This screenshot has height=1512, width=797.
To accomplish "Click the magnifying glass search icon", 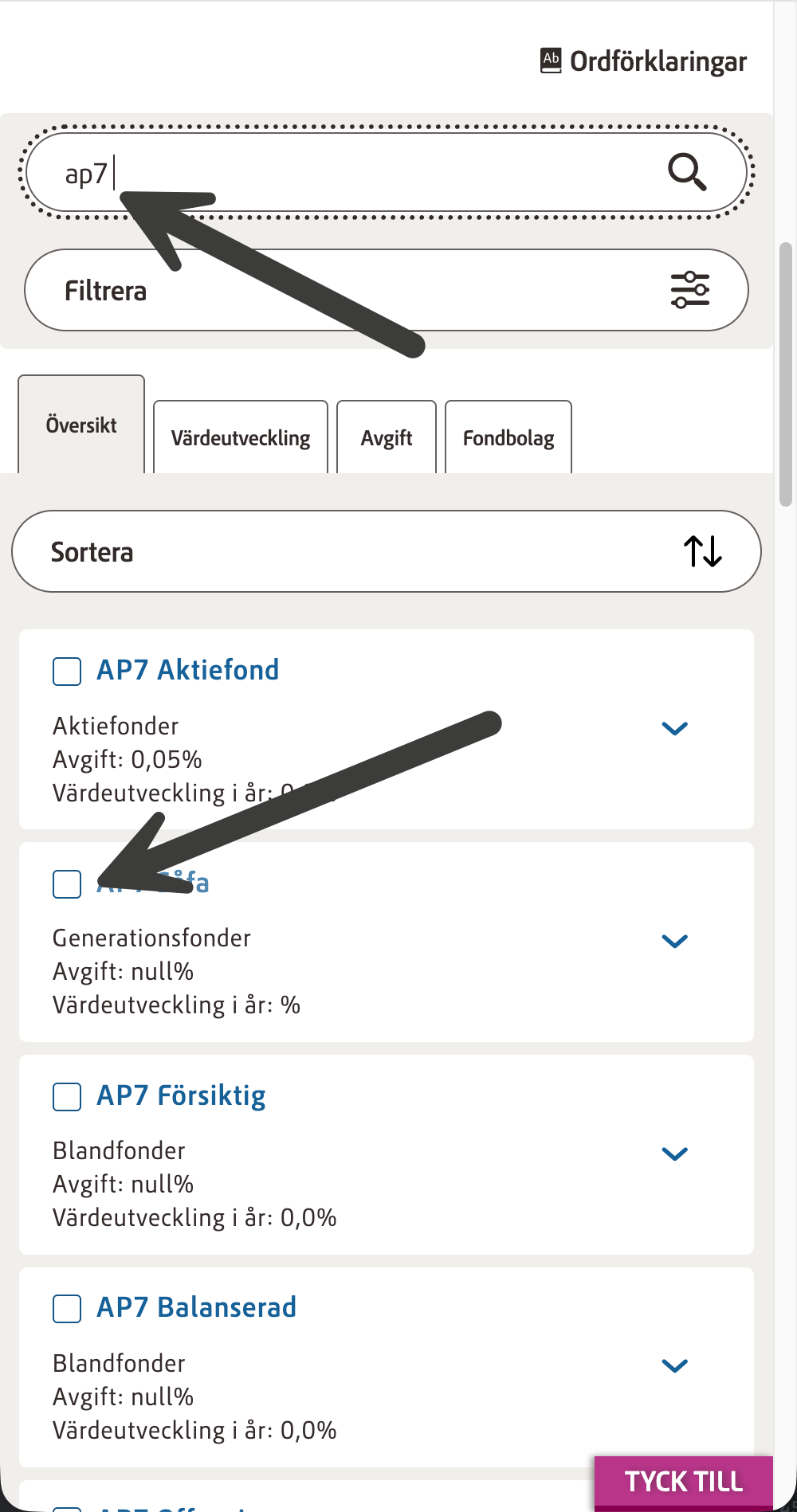I will pos(686,172).
